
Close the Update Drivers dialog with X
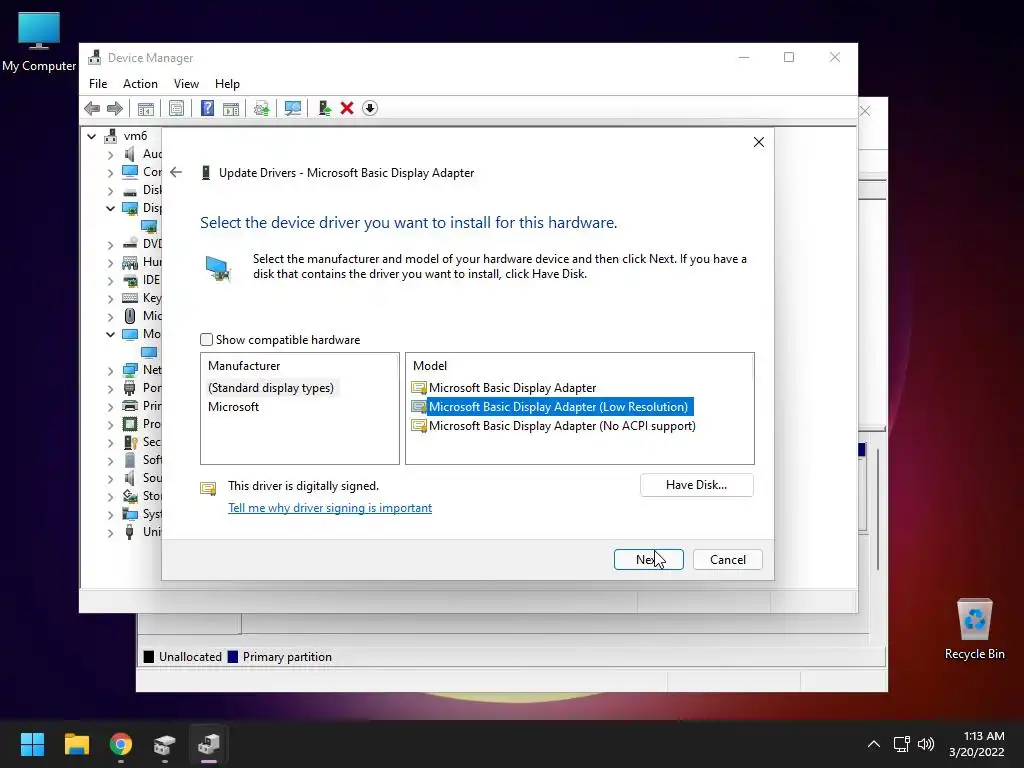click(759, 142)
